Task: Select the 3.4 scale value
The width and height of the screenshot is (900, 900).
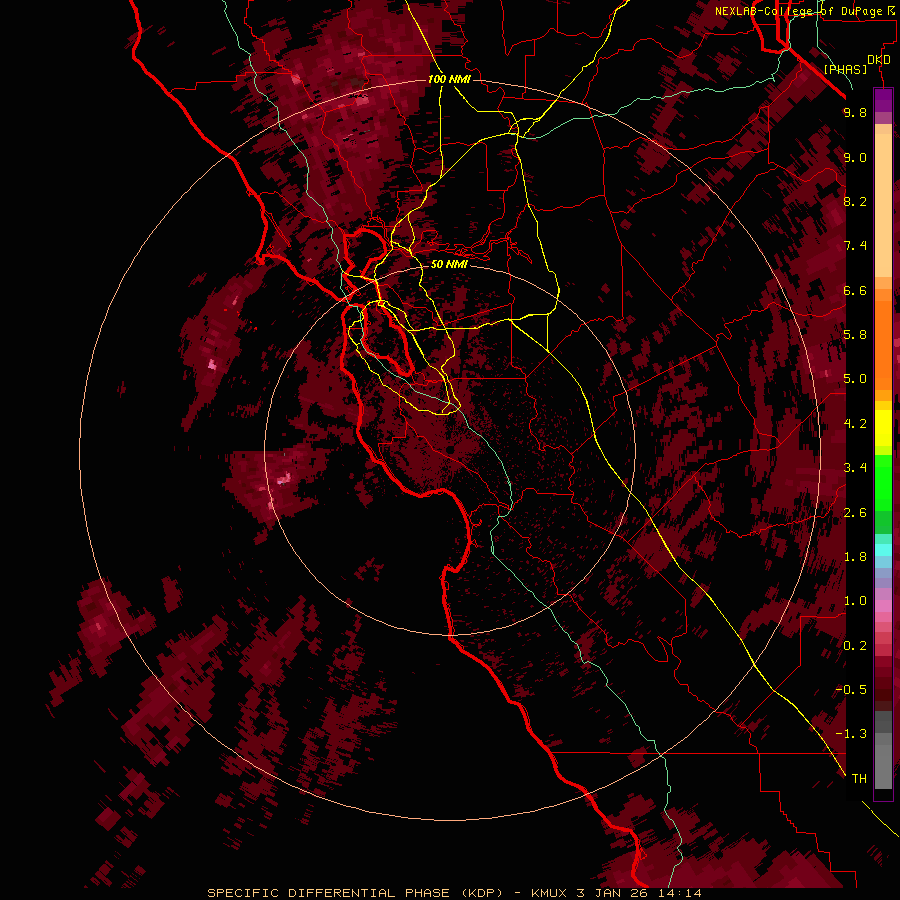Action: point(855,468)
